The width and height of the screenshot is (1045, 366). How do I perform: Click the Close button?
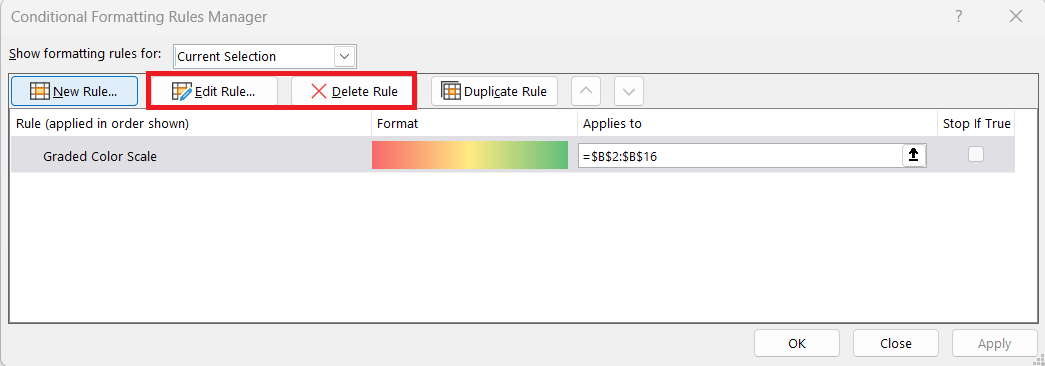(896, 343)
